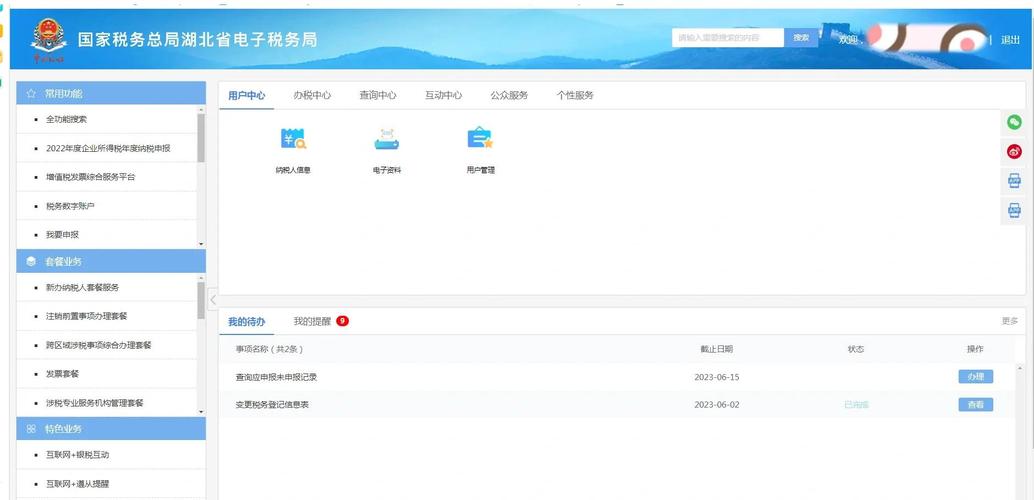Click the 特色业务 section header
Viewport: 1034px width, 500px height.
click(111, 429)
